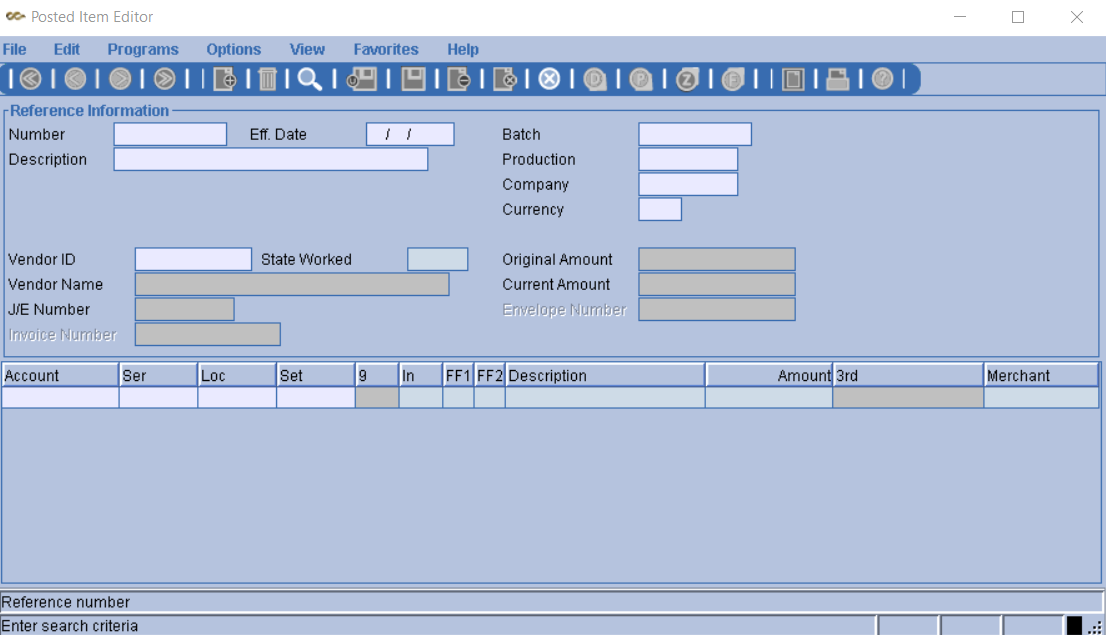The width and height of the screenshot is (1106, 635).
Task: Click the grid Description column header
Action: [605, 375]
